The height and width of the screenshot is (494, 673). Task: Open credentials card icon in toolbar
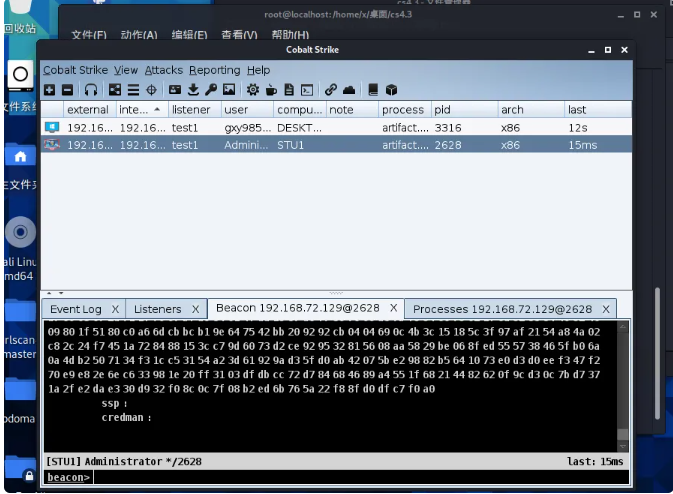[x=175, y=90]
